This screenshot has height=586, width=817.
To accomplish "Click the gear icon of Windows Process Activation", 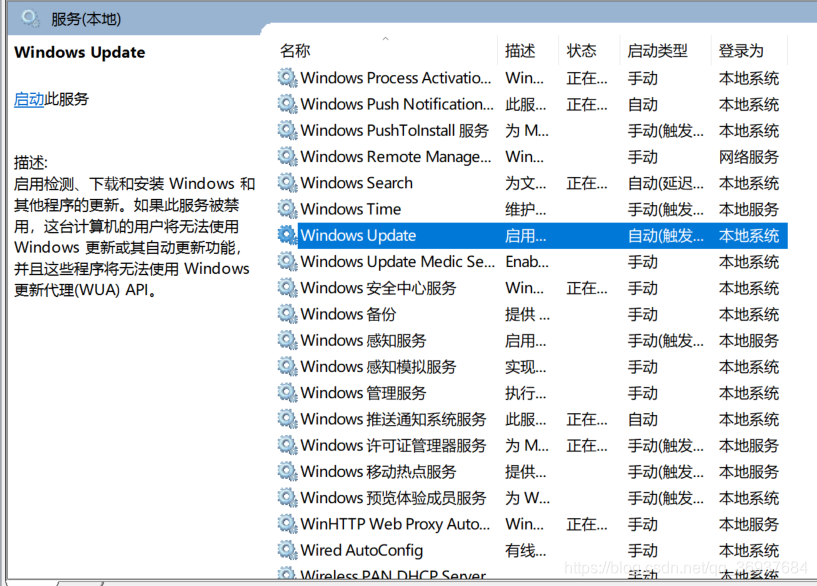I will pos(287,78).
